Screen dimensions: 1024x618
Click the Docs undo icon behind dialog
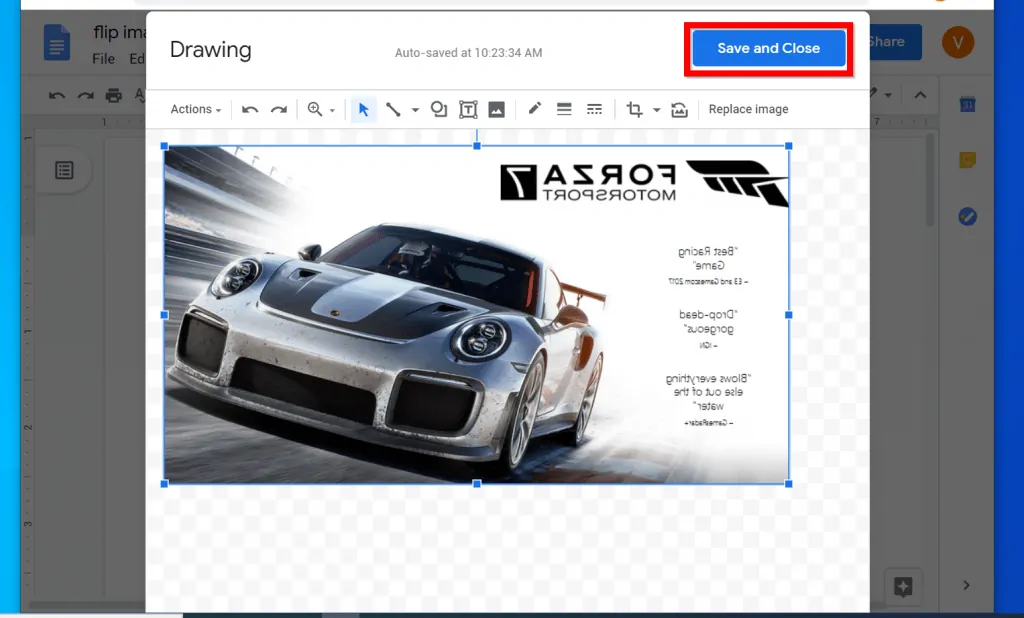coord(57,95)
